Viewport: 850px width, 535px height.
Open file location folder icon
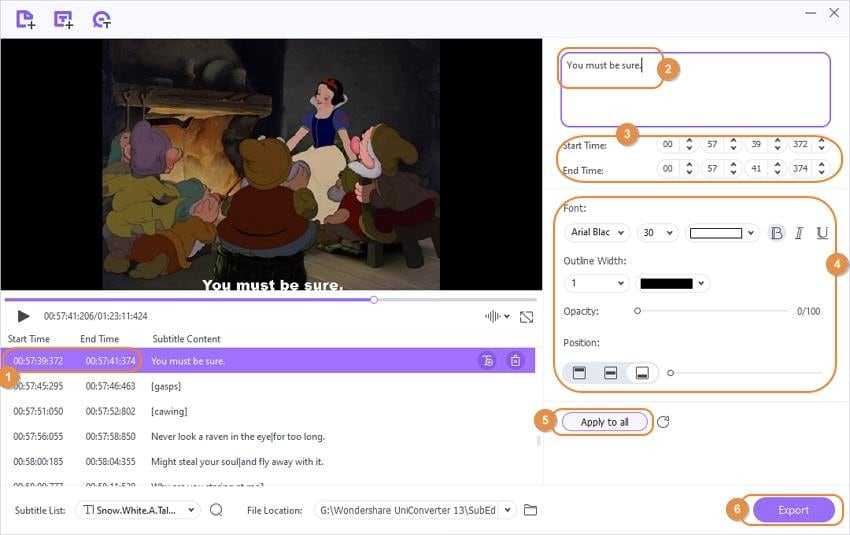[x=531, y=510]
